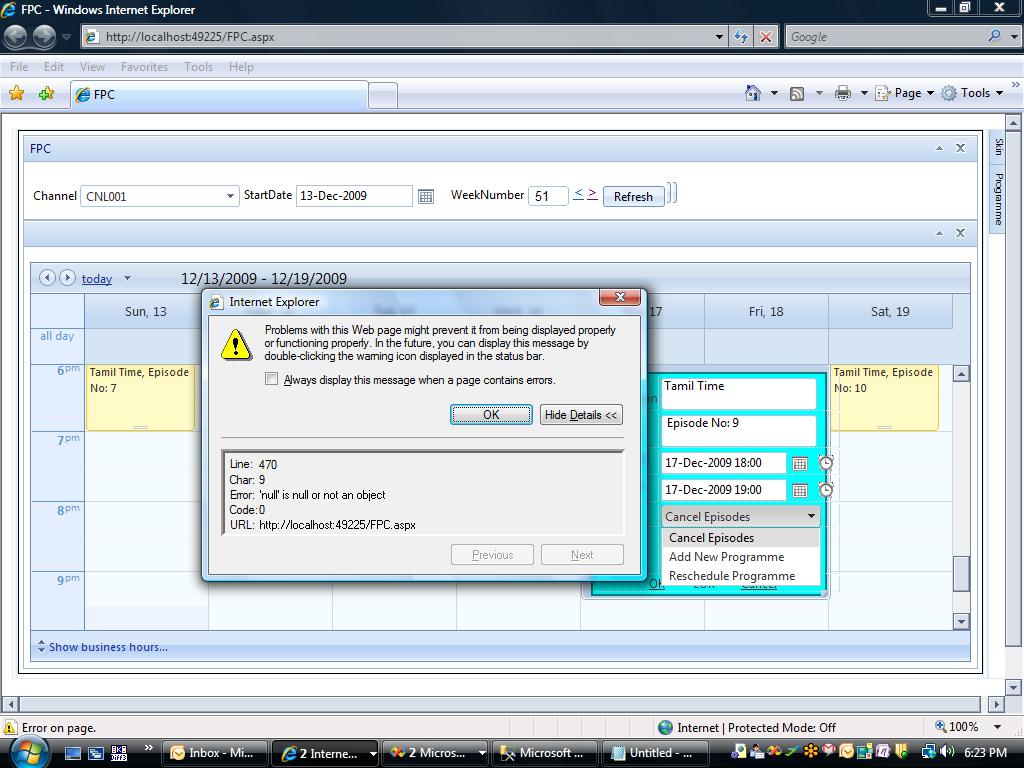Expand the today date dropdown arrow
1024x768 pixels.
click(x=127, y=278)
